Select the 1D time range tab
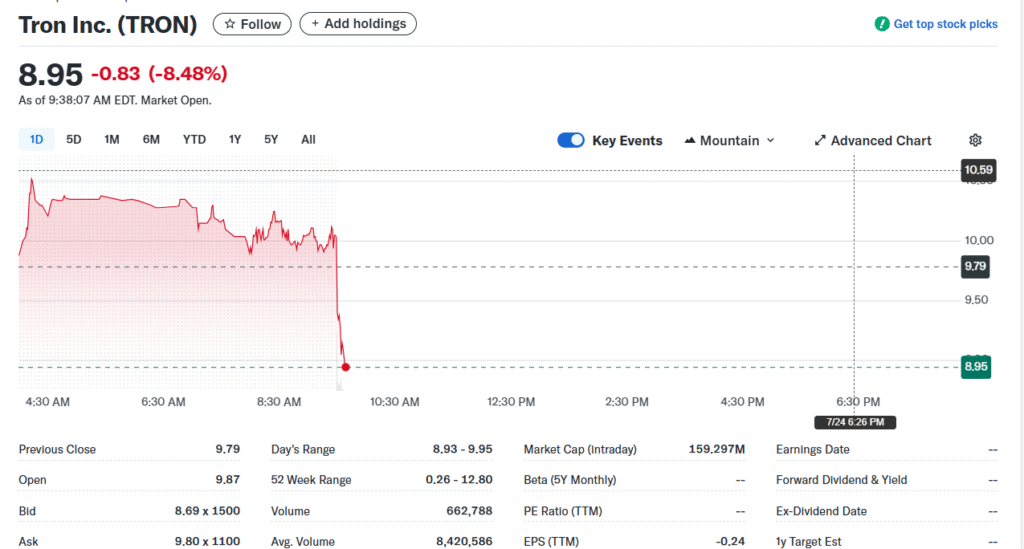 click(37, 140)
